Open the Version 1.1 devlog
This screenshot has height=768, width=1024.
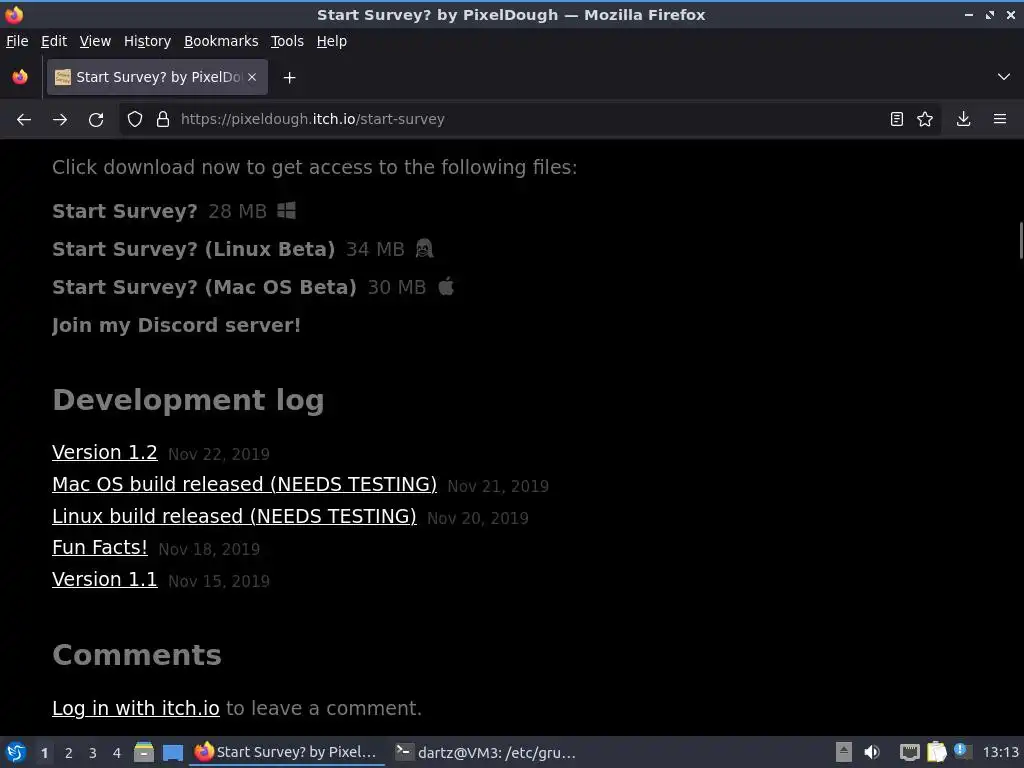pyautogui.click(x=104, y=579)
